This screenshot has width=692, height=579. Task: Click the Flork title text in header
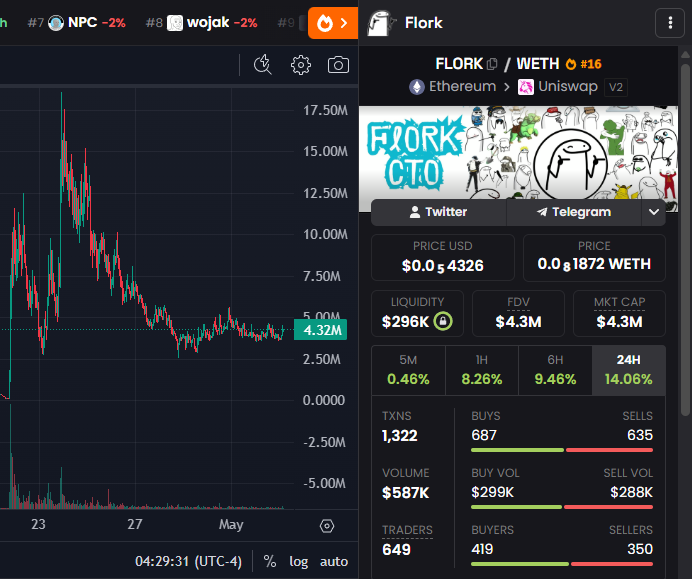[424, 23]
